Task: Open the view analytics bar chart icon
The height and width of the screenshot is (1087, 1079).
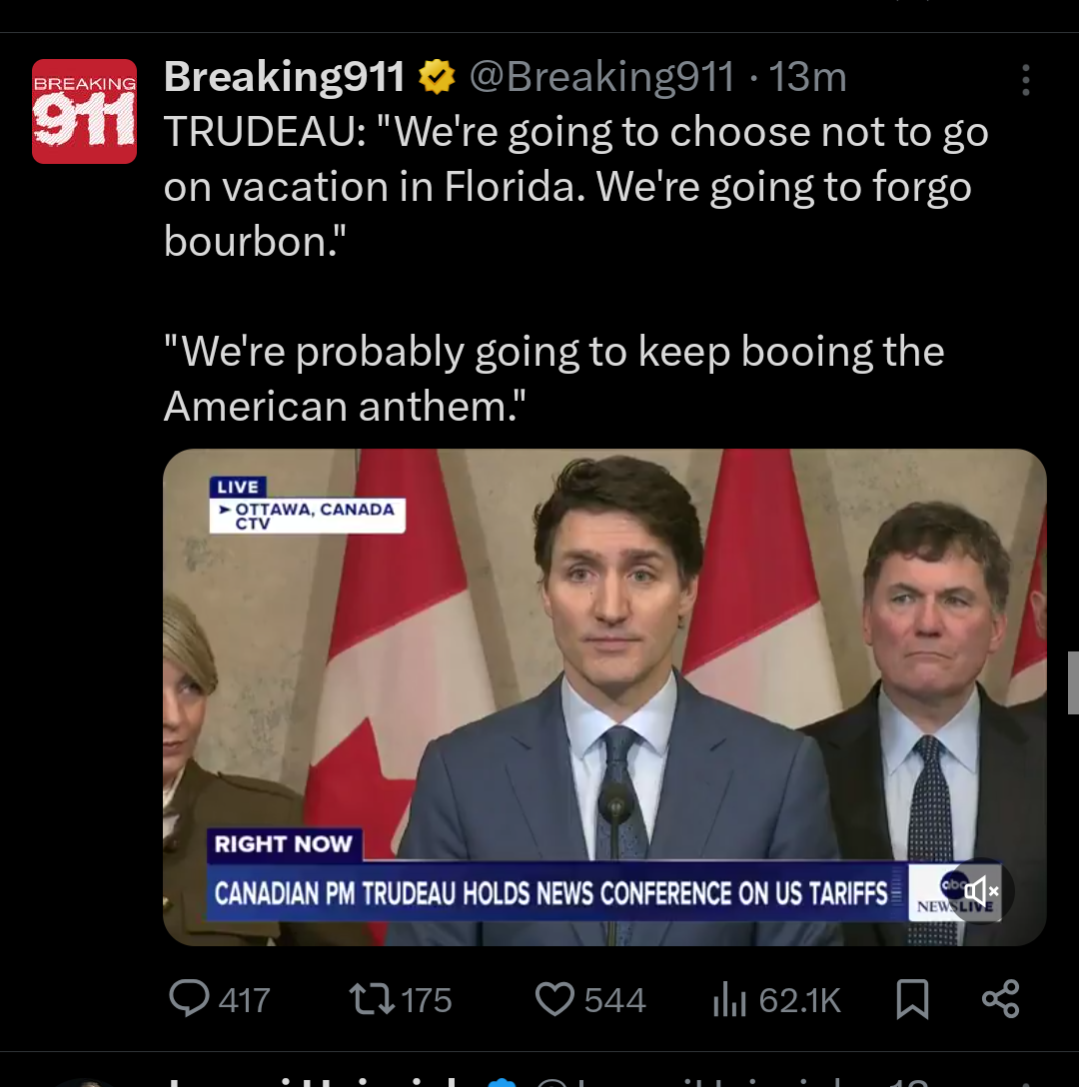Action: coord(730,998)
